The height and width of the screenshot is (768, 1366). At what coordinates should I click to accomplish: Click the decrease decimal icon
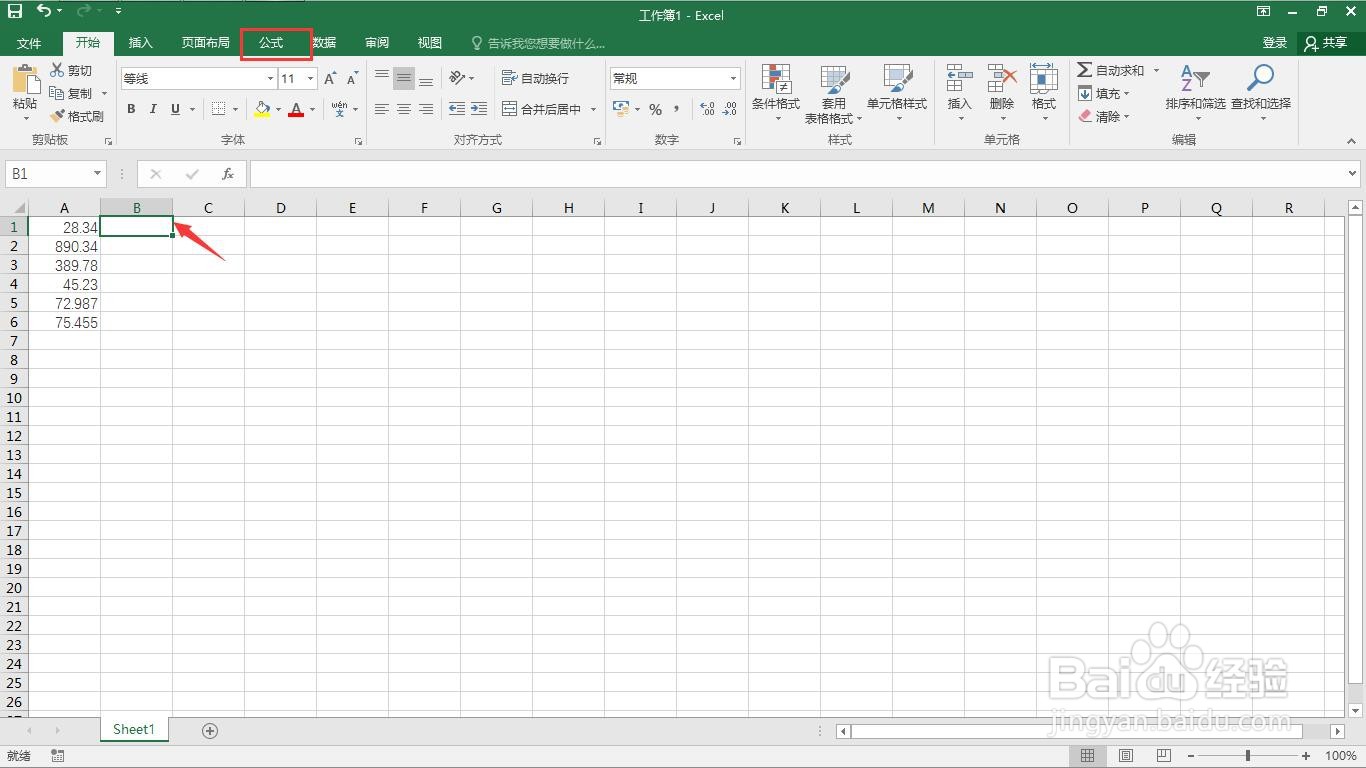click(x=730, y=109)
